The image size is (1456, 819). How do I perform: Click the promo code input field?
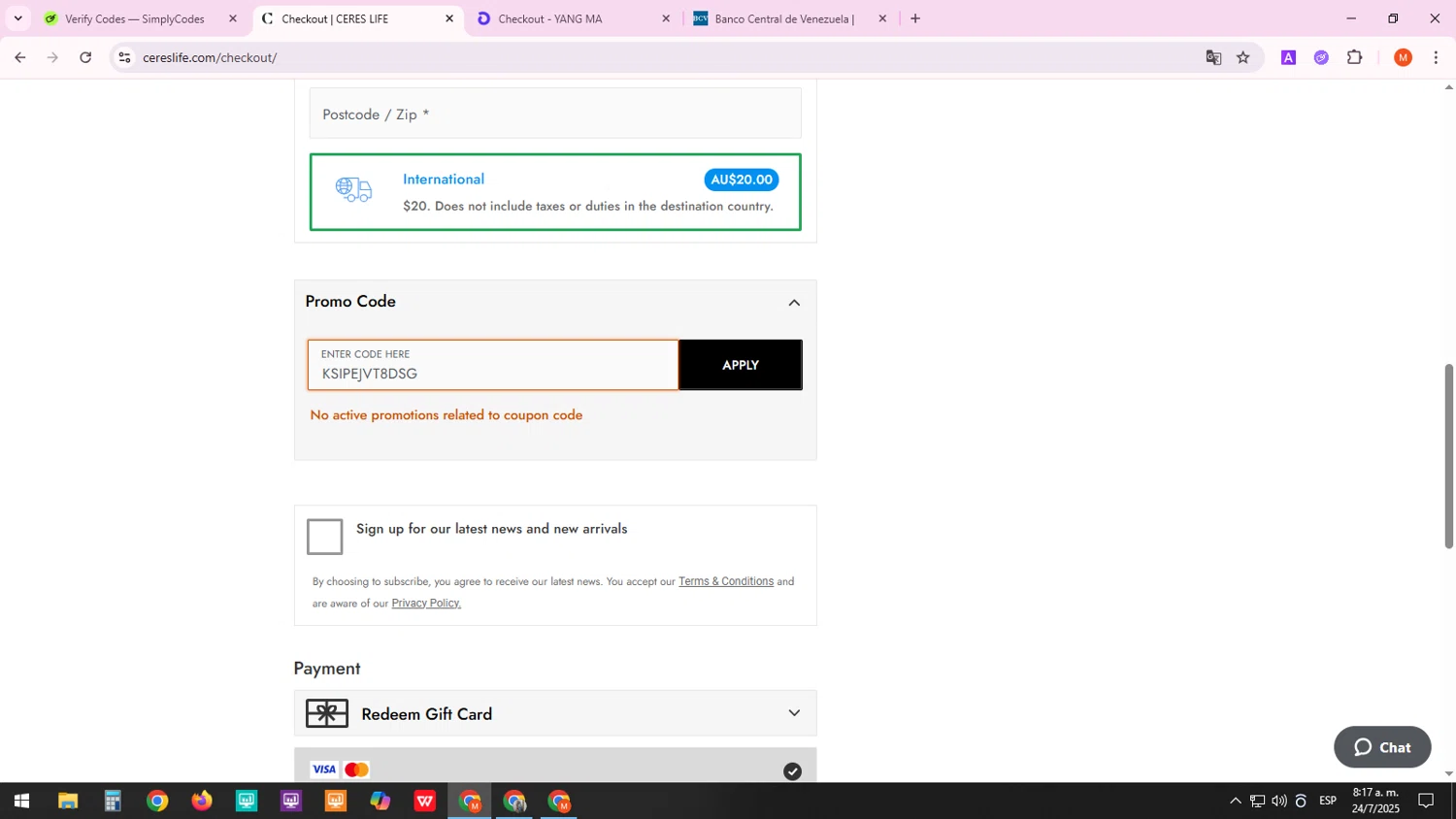(x=493, y=366)
